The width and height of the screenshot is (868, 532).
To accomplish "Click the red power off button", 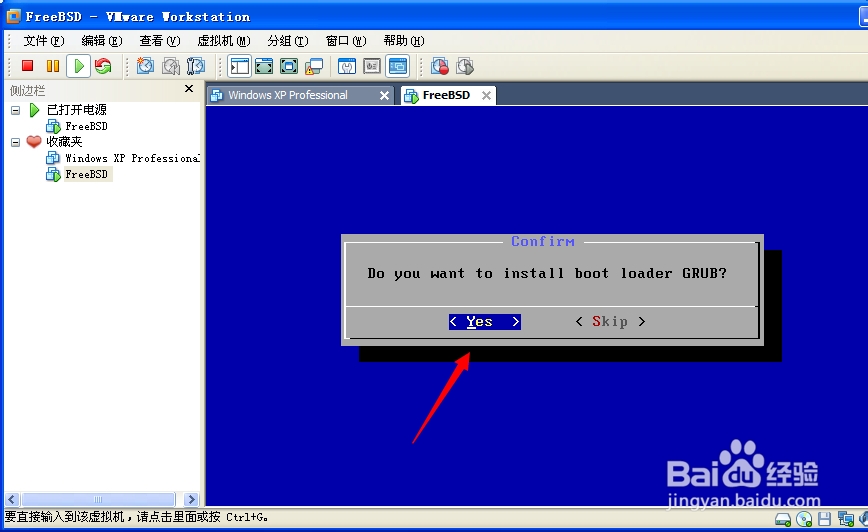I will tap(27, 66).
